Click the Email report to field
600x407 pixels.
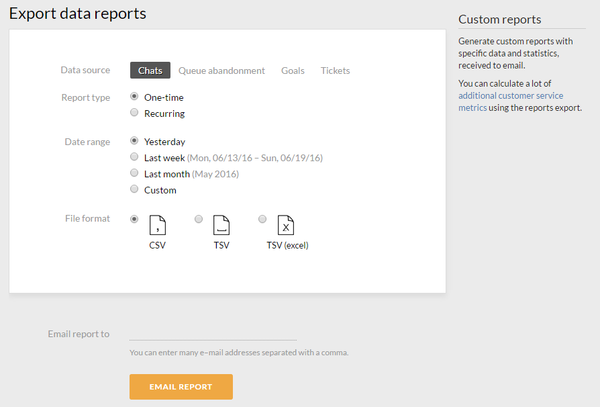(213, 333)
